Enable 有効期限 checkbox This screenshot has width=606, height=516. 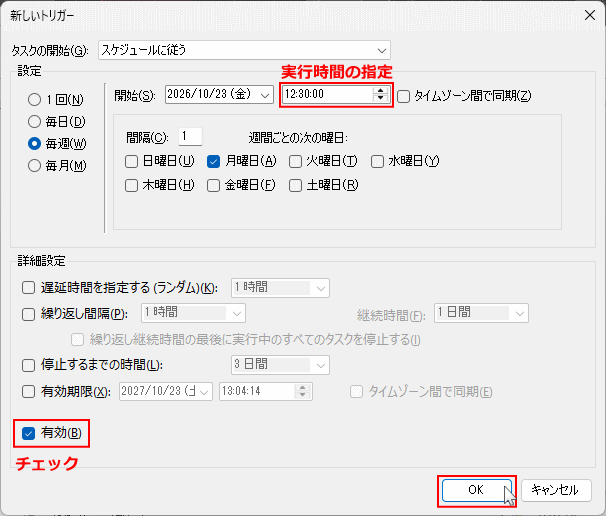tap(28, 392)
